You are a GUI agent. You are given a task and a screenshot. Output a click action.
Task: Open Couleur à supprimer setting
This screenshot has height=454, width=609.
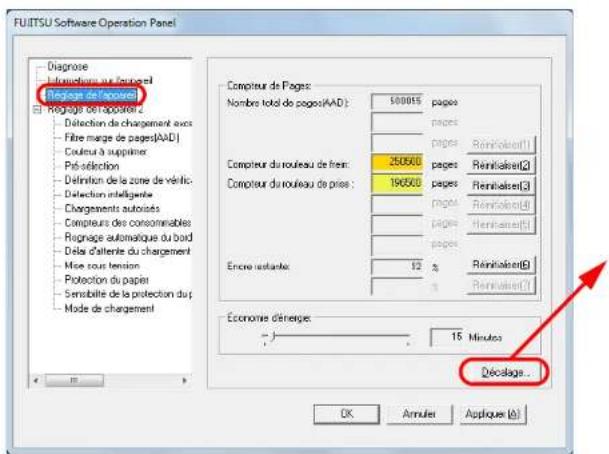pos(106,152)
